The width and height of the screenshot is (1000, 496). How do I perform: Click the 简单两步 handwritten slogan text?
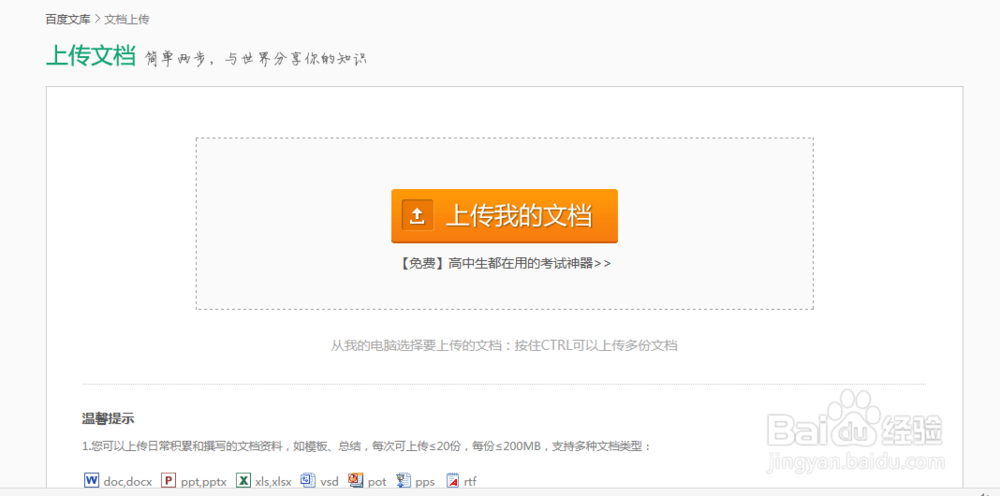point(256,59)
